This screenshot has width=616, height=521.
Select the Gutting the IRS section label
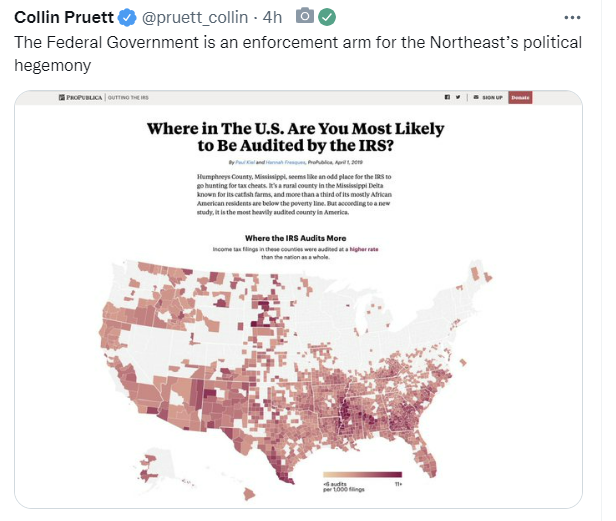pyautogui.click(x=128, y=97)
